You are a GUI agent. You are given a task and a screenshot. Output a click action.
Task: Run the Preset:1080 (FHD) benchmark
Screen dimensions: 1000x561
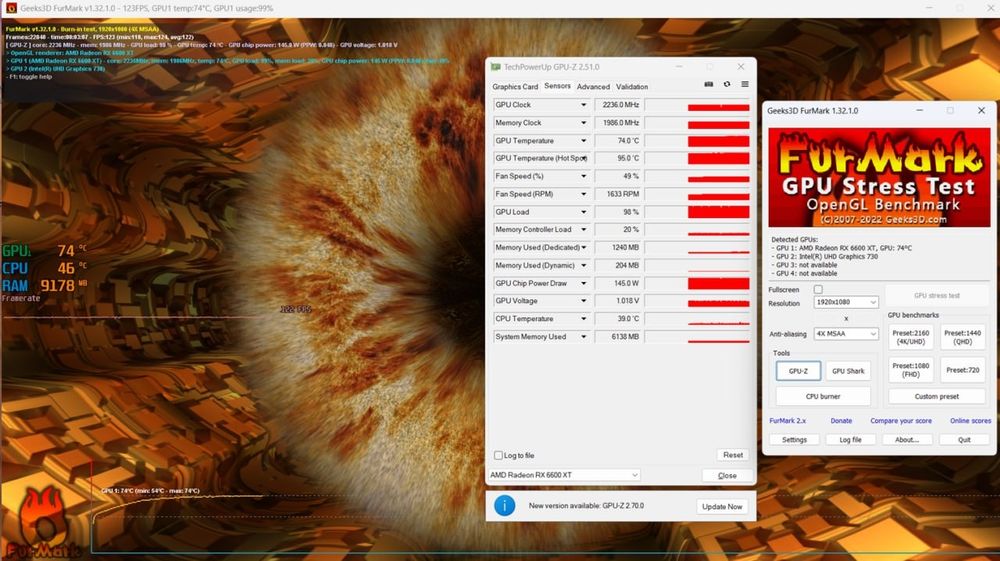pos(910,370)
